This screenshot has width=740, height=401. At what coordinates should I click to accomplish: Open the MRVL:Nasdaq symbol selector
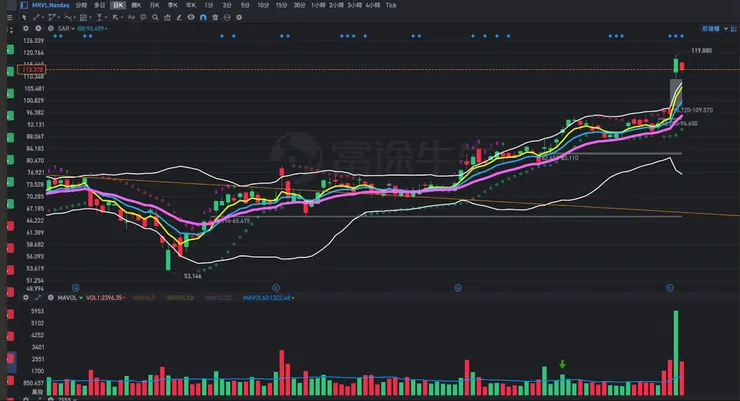point(50,5)
